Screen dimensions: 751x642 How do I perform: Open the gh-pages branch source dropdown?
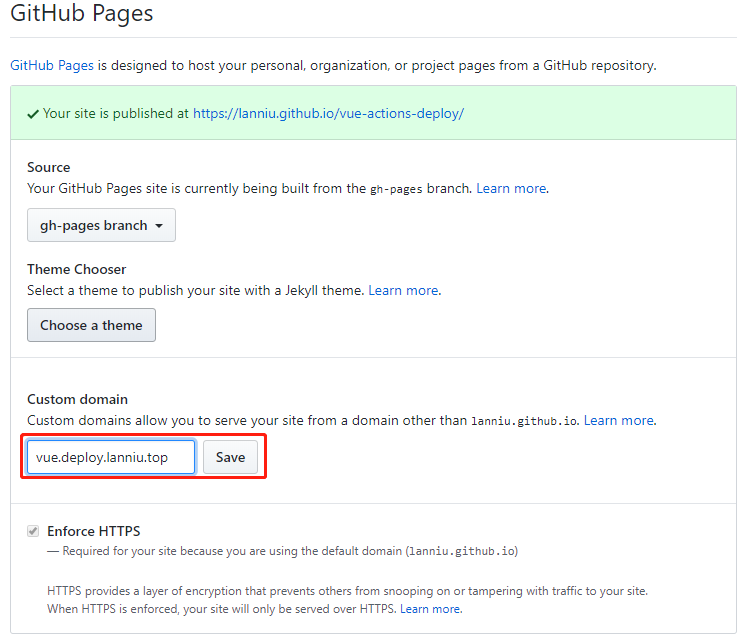coord(101,225)
